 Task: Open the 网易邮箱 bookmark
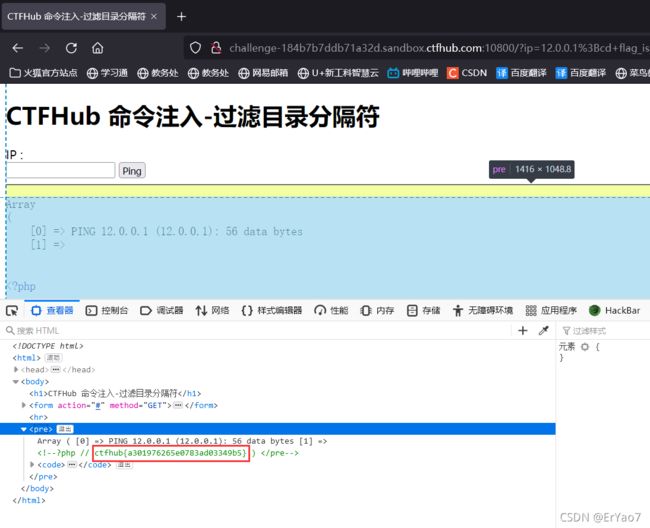pos(263,73)
